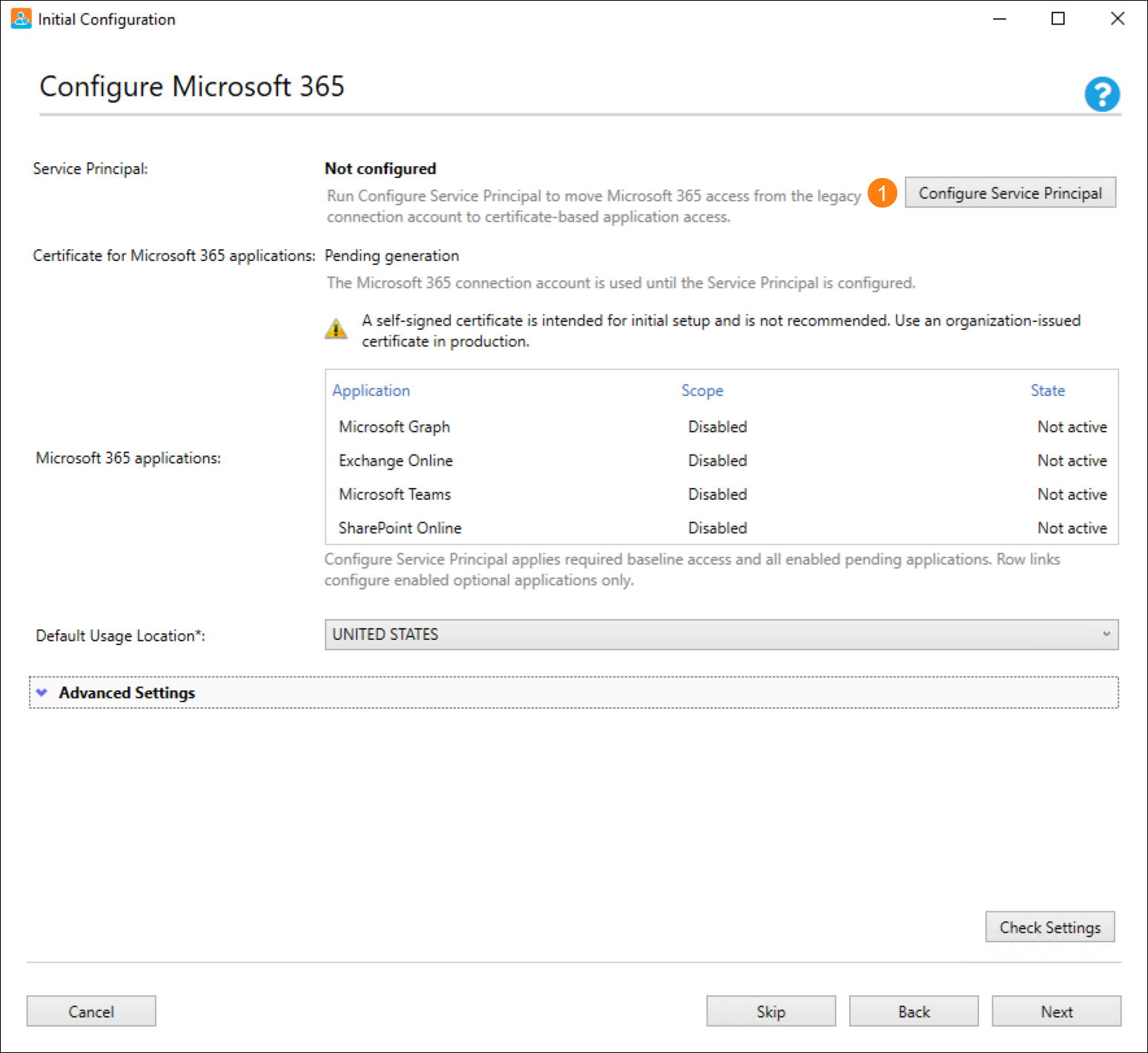Image resolution: width=1148 pixels, height=1053 pixels.
Task: Click the Cancel button
Action: click(x=91, y=1011)
